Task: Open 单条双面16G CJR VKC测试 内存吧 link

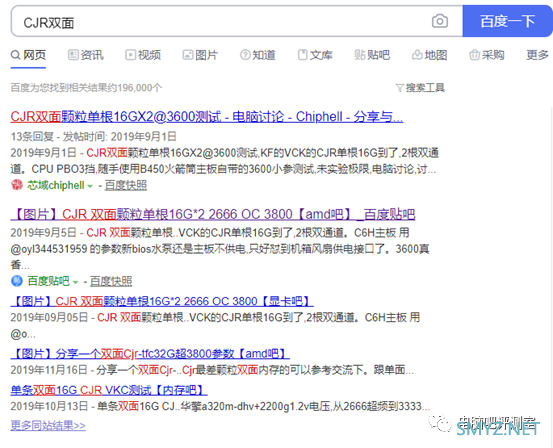Action: pos(109,390)
